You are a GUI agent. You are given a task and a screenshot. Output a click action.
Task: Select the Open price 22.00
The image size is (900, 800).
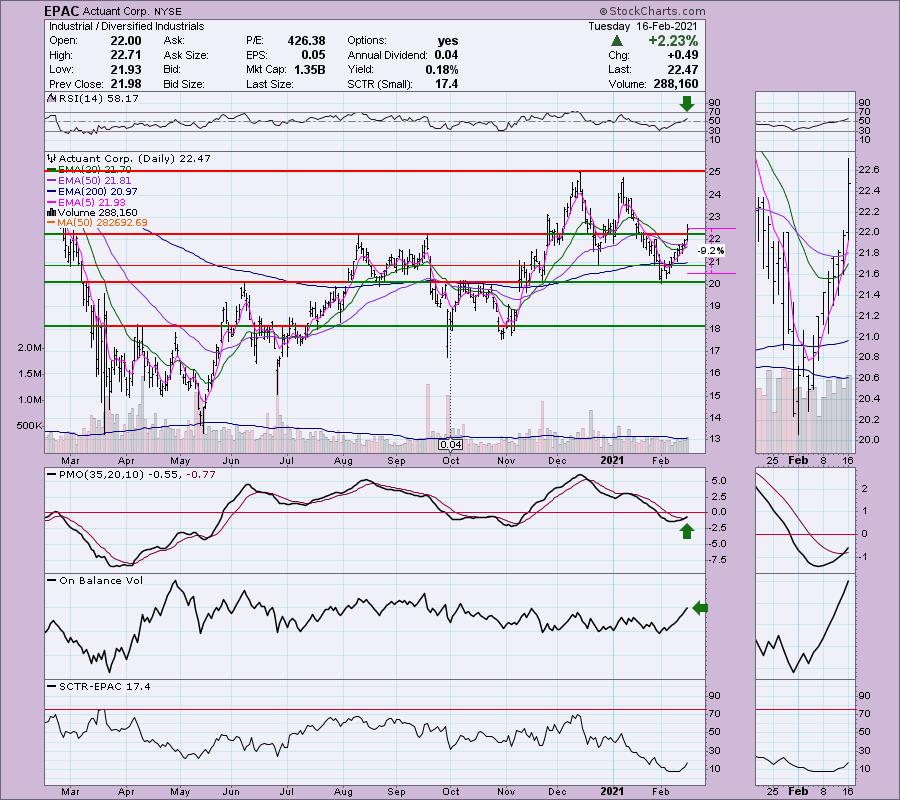click(x=126, y=41)
